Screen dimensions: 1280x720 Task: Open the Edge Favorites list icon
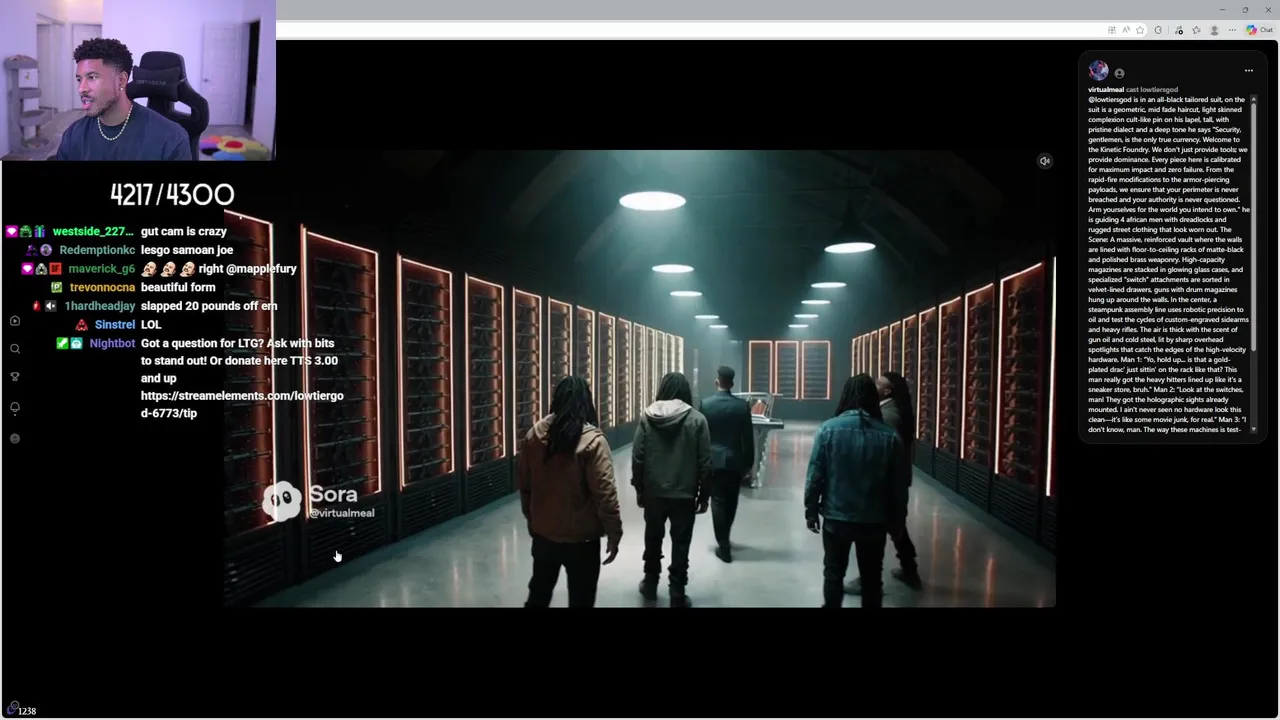pos(1196,30)
